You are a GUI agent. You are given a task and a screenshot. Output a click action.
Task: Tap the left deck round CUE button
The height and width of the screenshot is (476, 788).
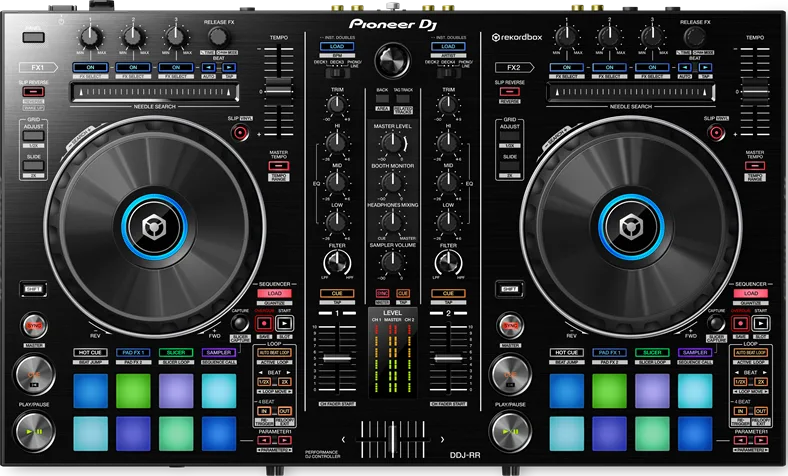click(34, 374)
